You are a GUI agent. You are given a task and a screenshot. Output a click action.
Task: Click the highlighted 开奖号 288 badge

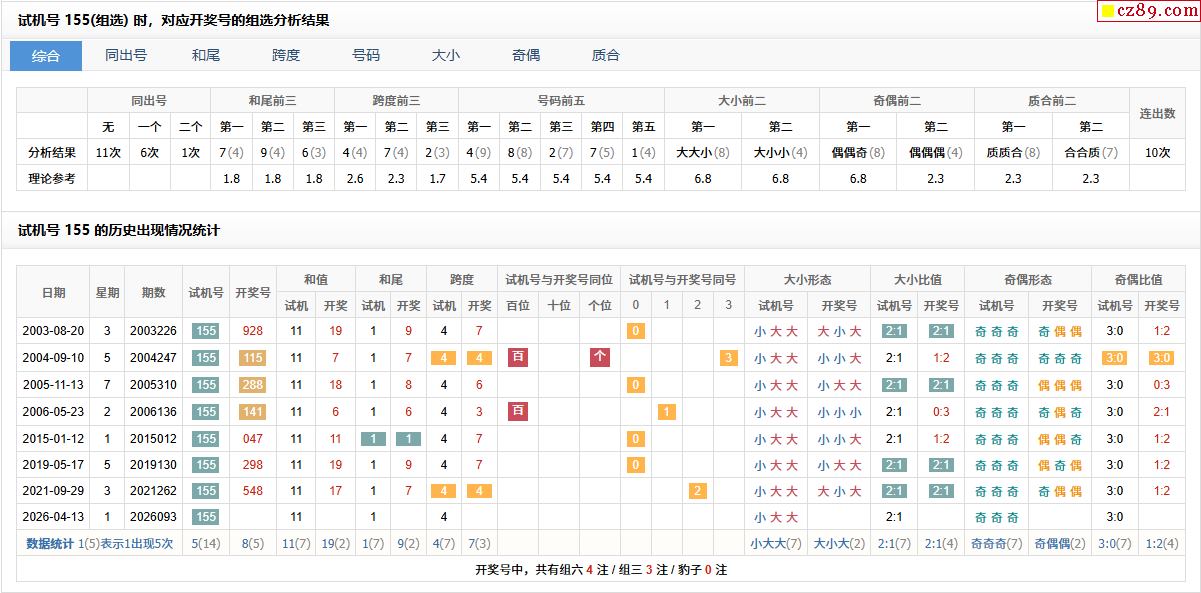[x=252, y=385]
